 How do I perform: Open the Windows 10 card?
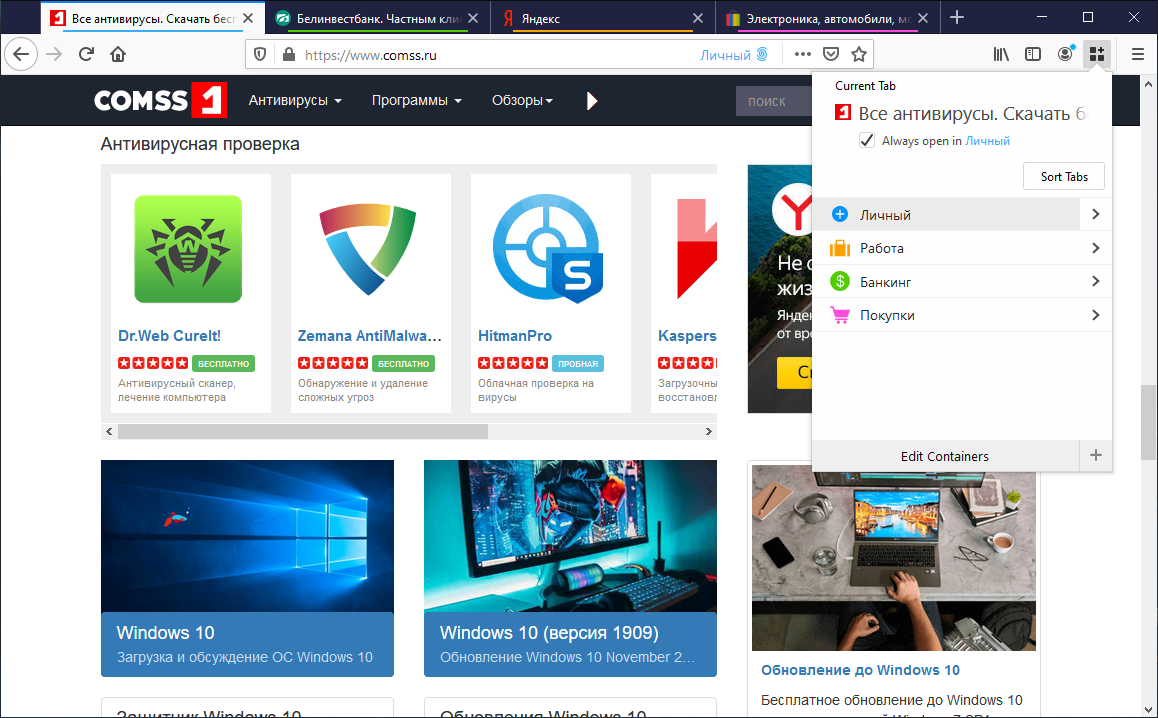pyautogui.click(x=247, y=568)
